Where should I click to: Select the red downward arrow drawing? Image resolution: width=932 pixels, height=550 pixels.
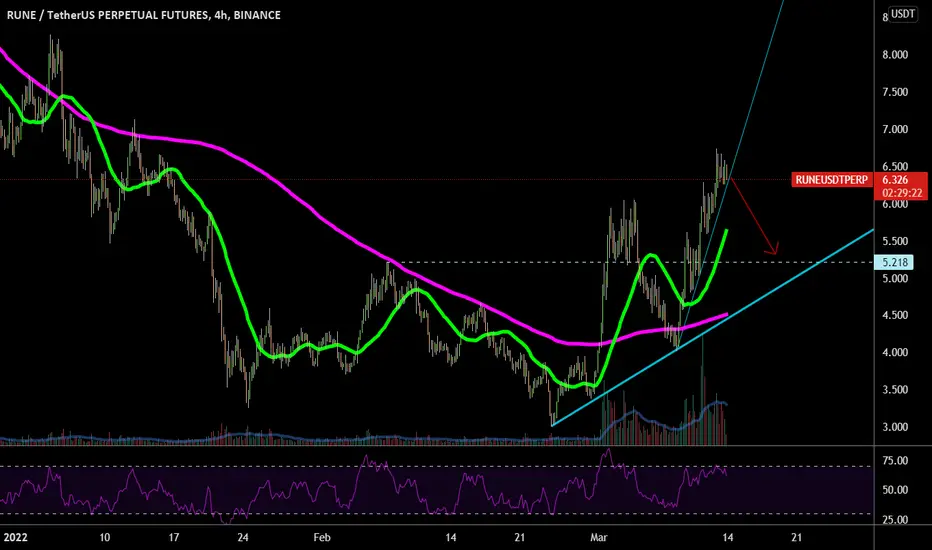pos(754,216)
